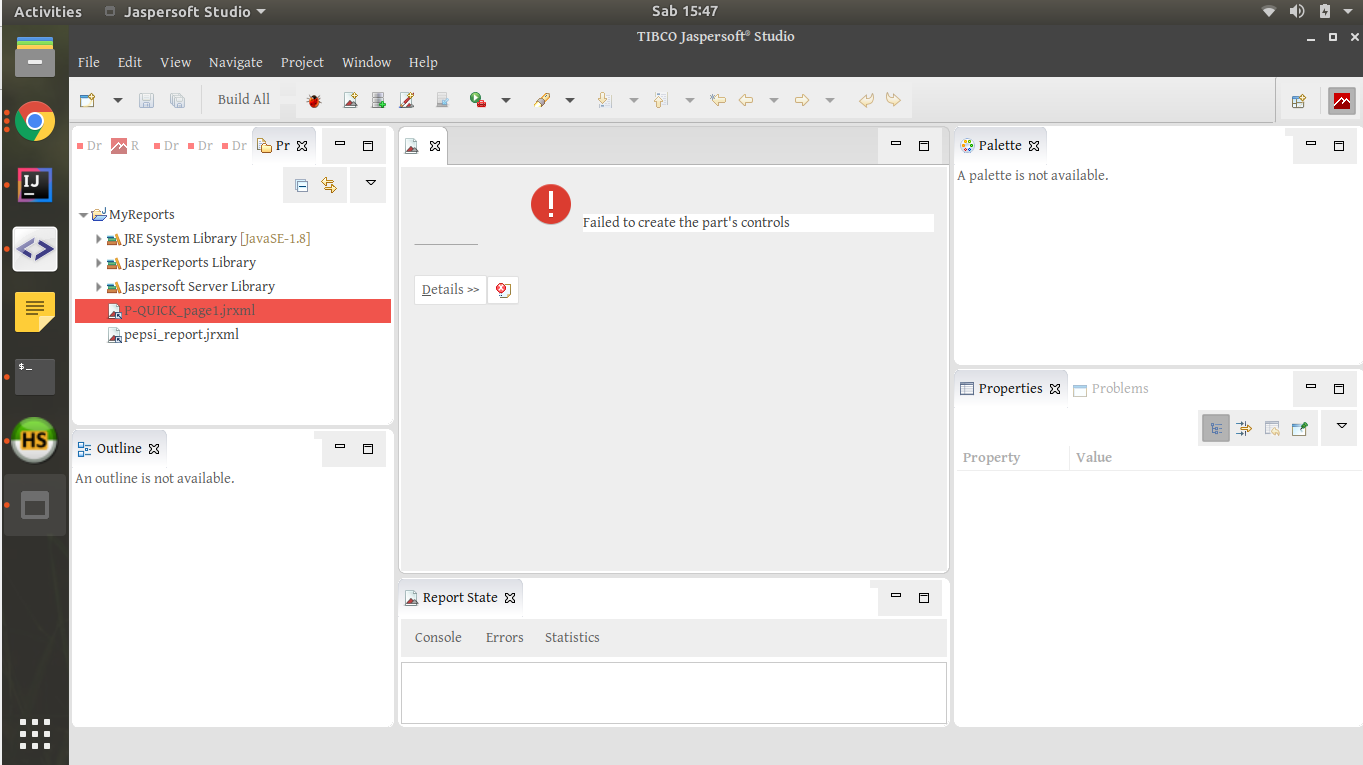Toggle Show Categories in Properties view
Screen dimensions: 1363x765
click(1216, 428)
